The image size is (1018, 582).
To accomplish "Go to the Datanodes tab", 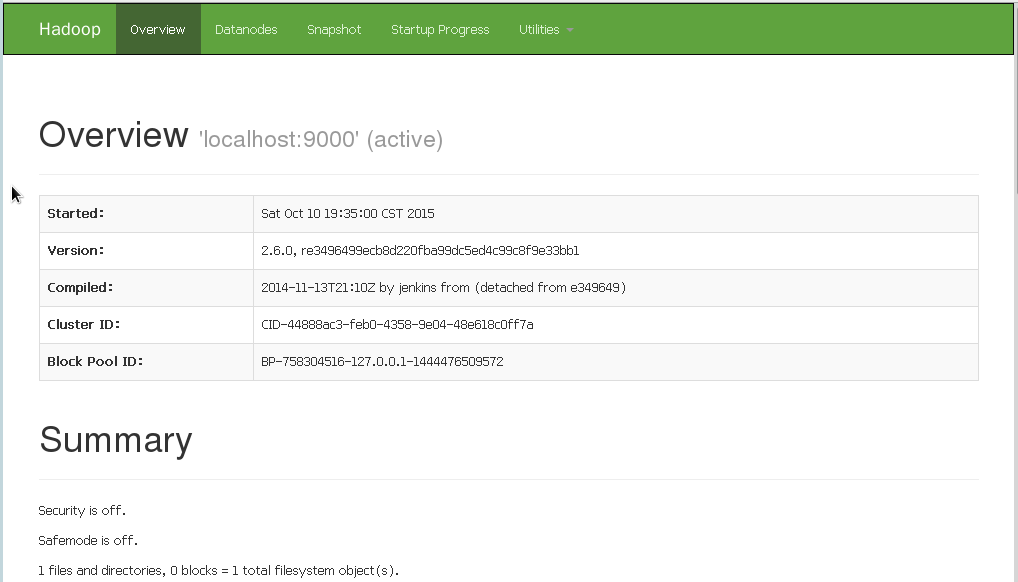I will [246, 29].
